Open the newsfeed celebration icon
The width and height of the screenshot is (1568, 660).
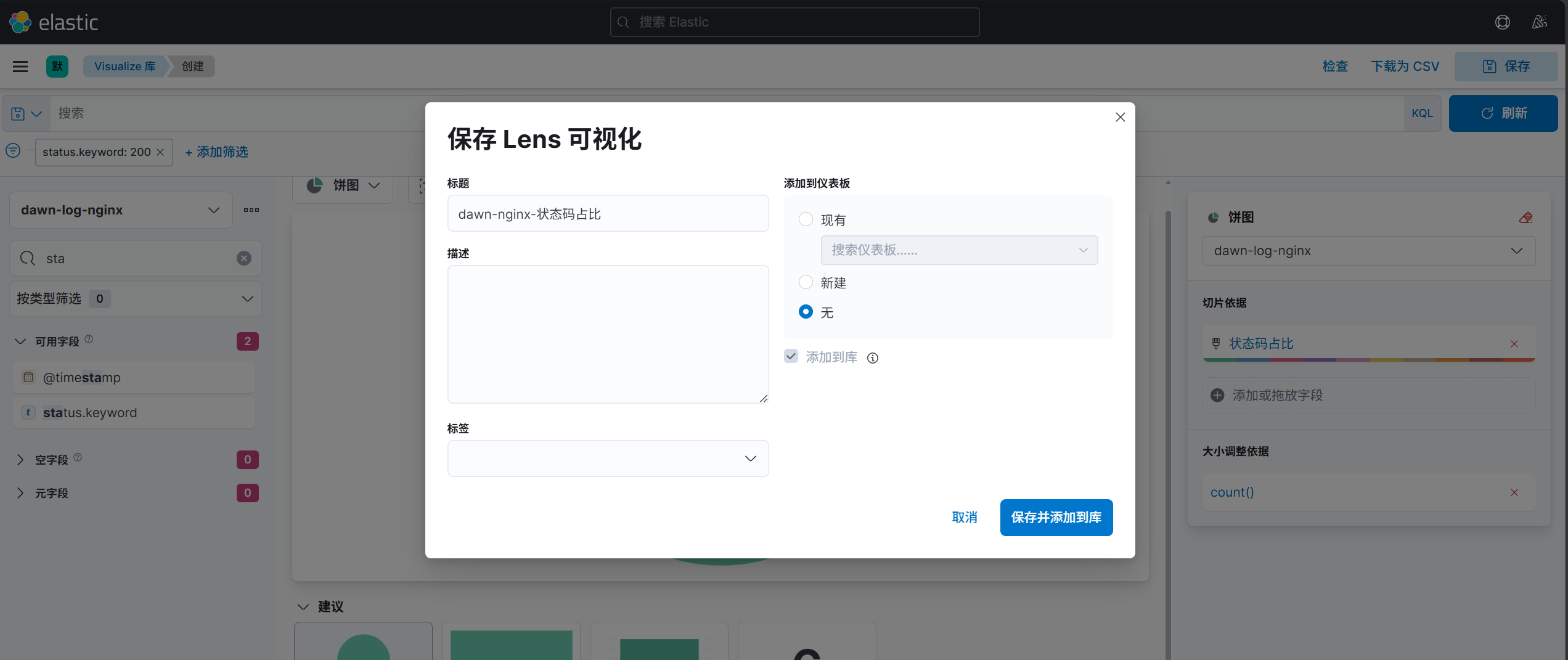[x=1539, y=22]
